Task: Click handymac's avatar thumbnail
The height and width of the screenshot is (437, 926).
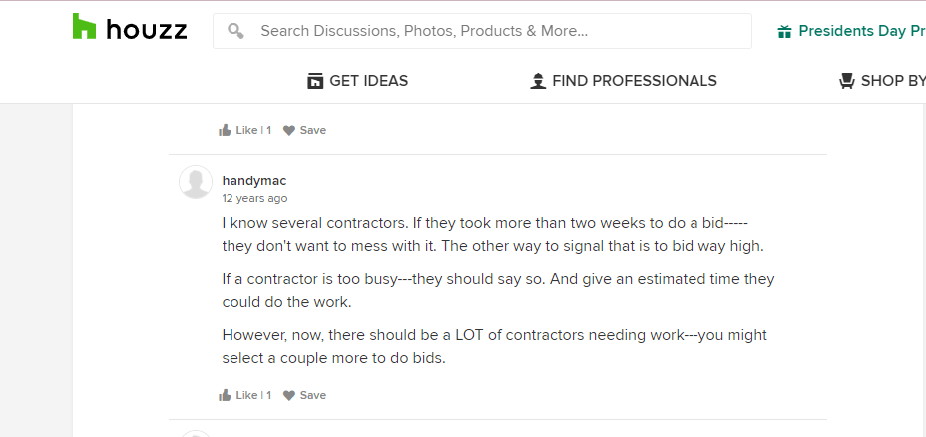Action: click(x=196, y=182)
